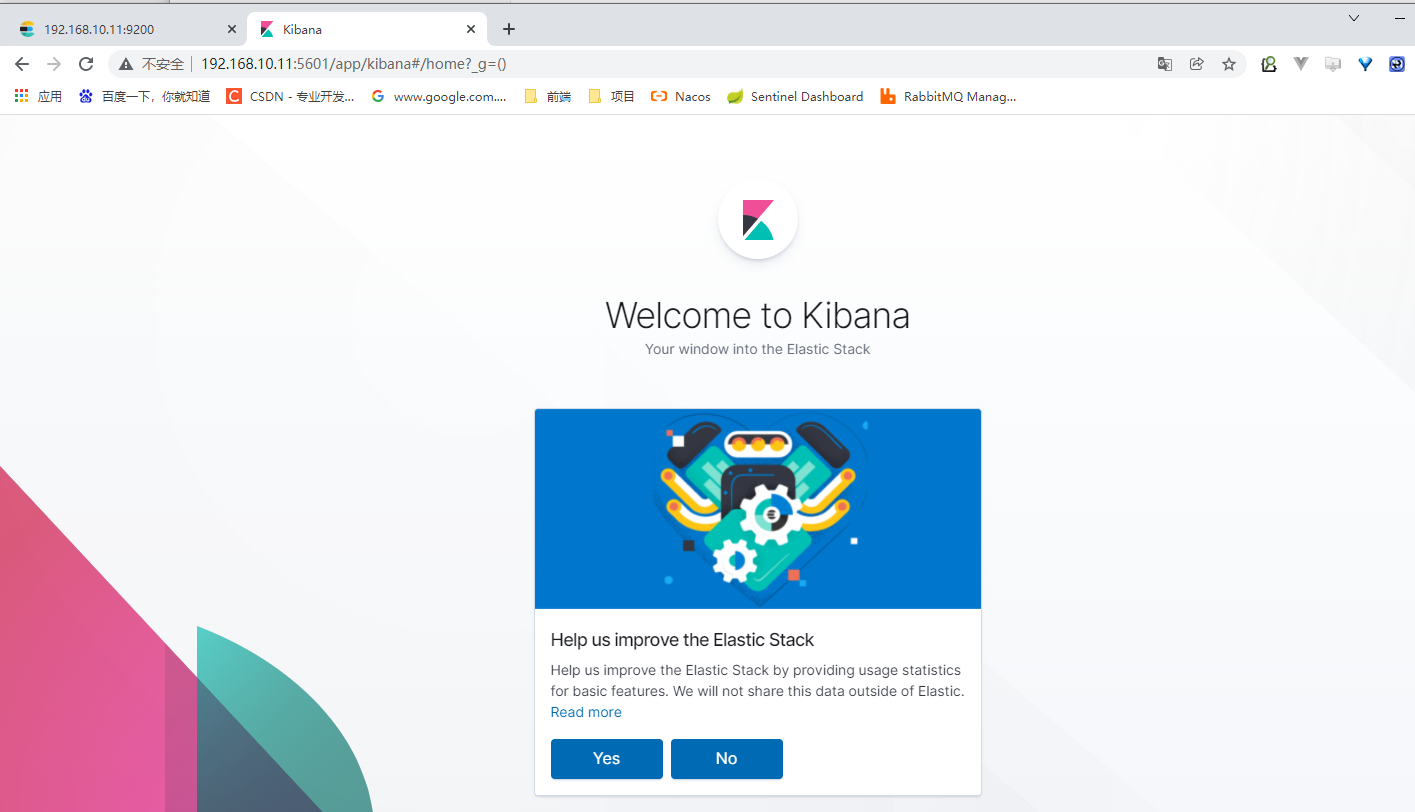Click the 'Welcome to Kibana' heading
This screenshot has width=1415, height=812.
[x=758, y=315]
